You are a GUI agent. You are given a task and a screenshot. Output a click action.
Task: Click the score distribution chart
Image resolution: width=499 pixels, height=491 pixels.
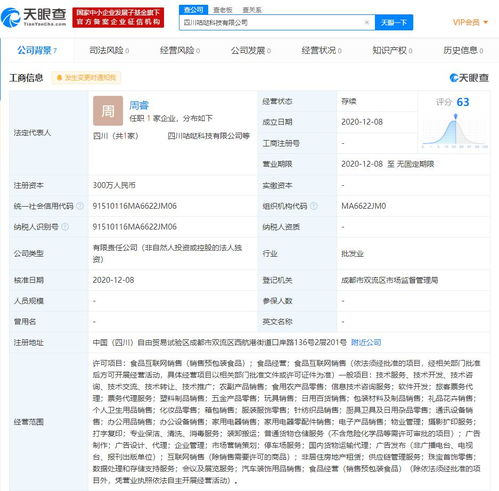455,131
